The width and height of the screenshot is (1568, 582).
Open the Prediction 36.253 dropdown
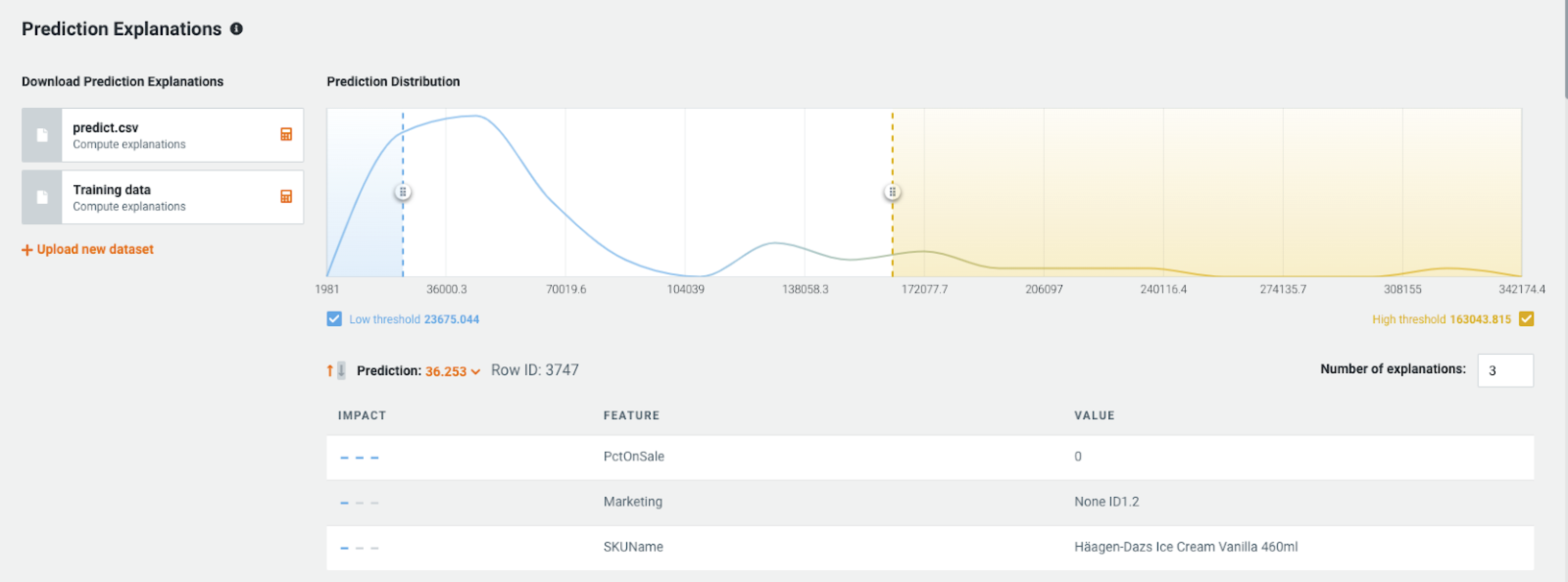pos(445,371)
